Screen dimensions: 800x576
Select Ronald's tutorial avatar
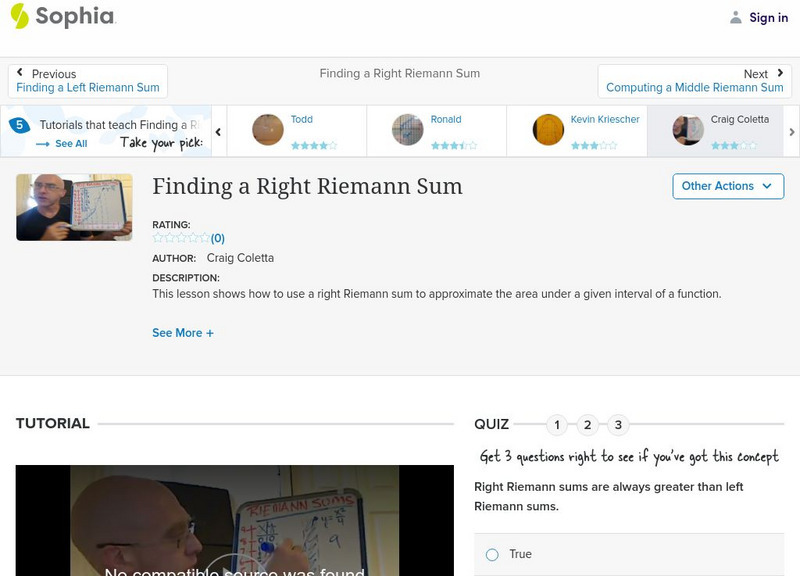(408, 130)
